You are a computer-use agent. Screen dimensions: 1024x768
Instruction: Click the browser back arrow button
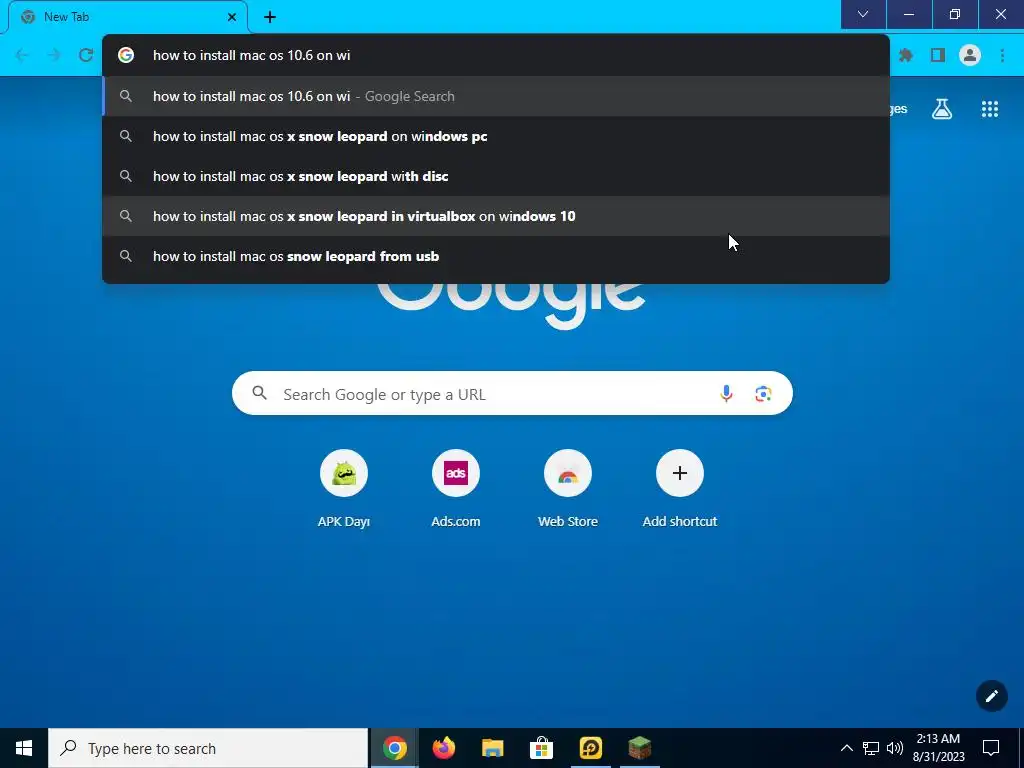pyautogui.click(x=22, y=56)
